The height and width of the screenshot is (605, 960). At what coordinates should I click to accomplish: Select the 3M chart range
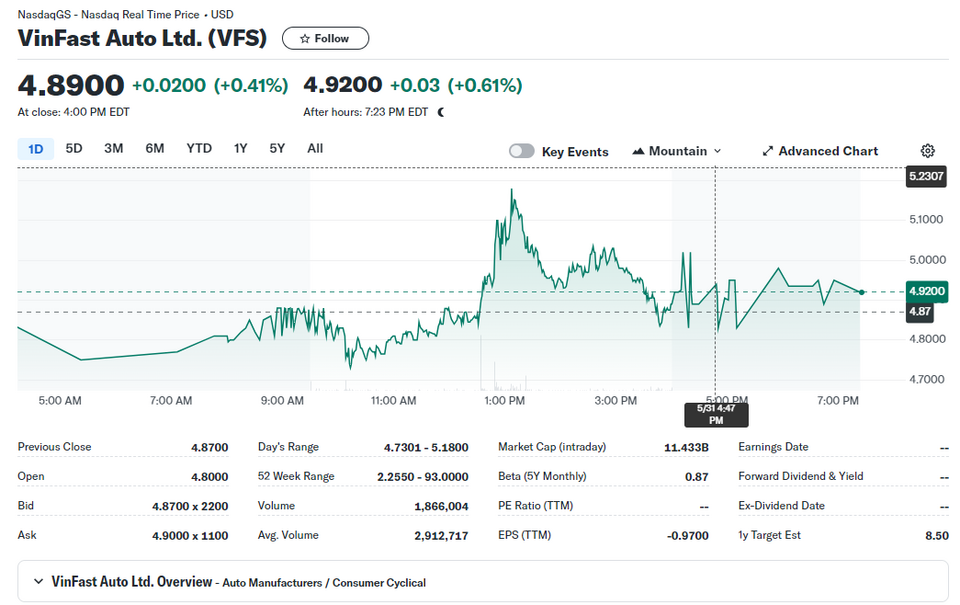113,148
